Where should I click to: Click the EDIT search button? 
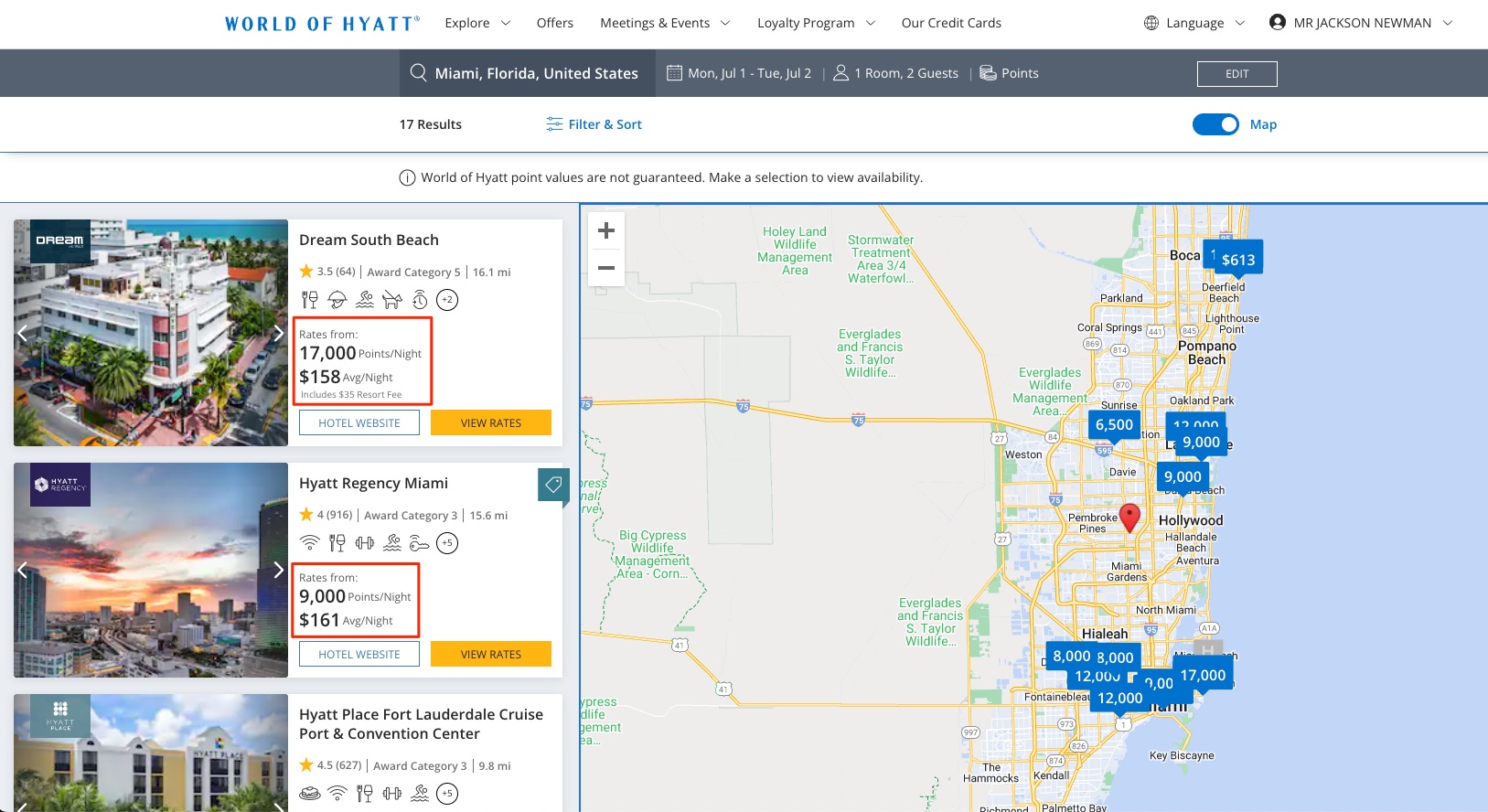pyautogui.click(x=1237, y=74)
